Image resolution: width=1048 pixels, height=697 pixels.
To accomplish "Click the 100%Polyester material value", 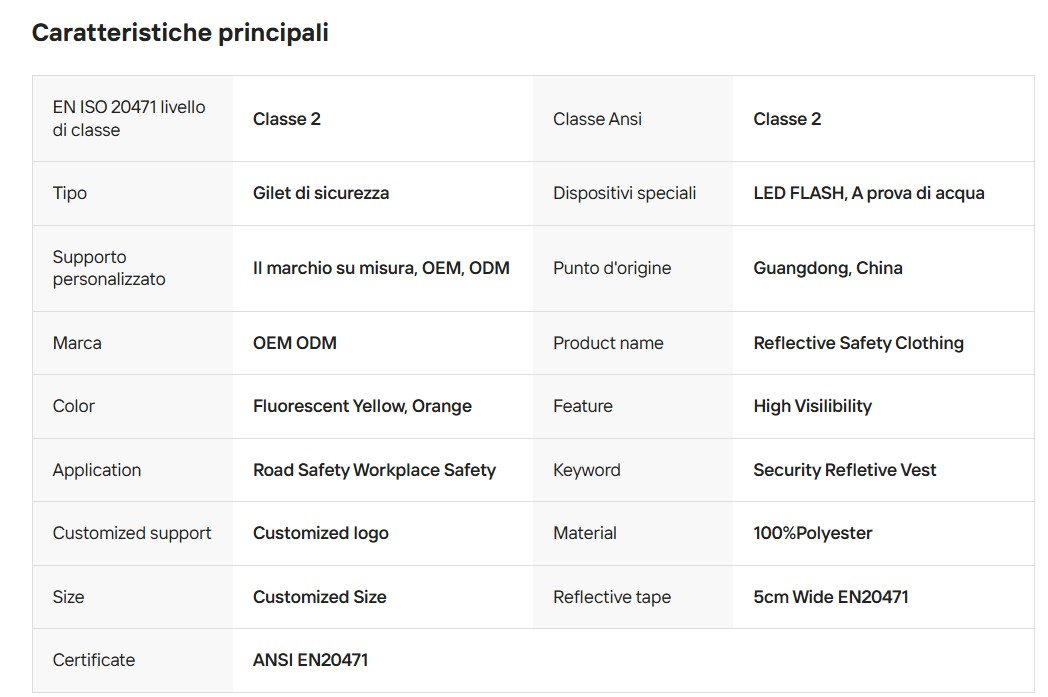I will pyautogui.click(x=813, y=533).
